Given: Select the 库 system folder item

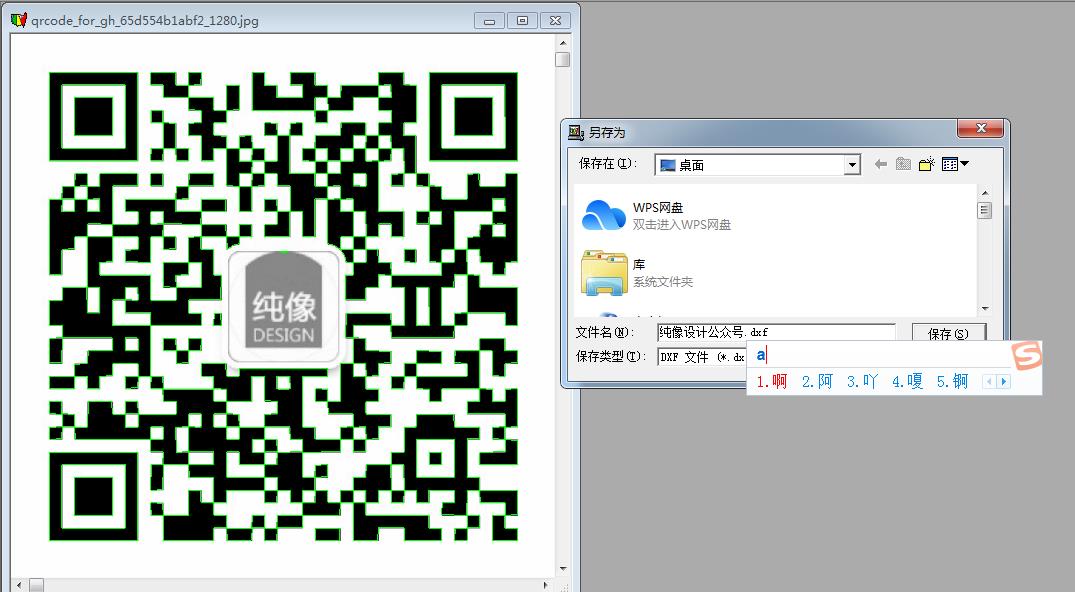Looking at the screenshot, I should 638,272.
